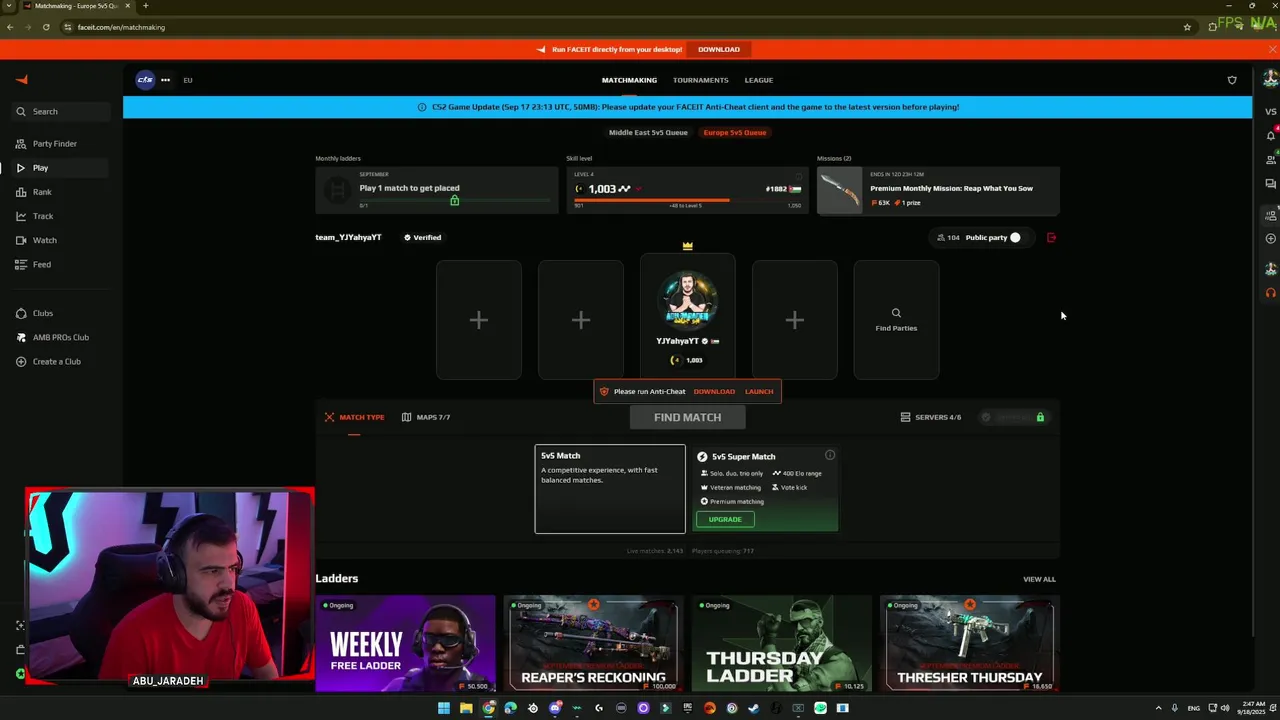Image resolution: width=1280 pixels, height=720 pixels.
Task: Click Download in the orange desktop banner
Action: pyautogui.click(x=719, y=49)
